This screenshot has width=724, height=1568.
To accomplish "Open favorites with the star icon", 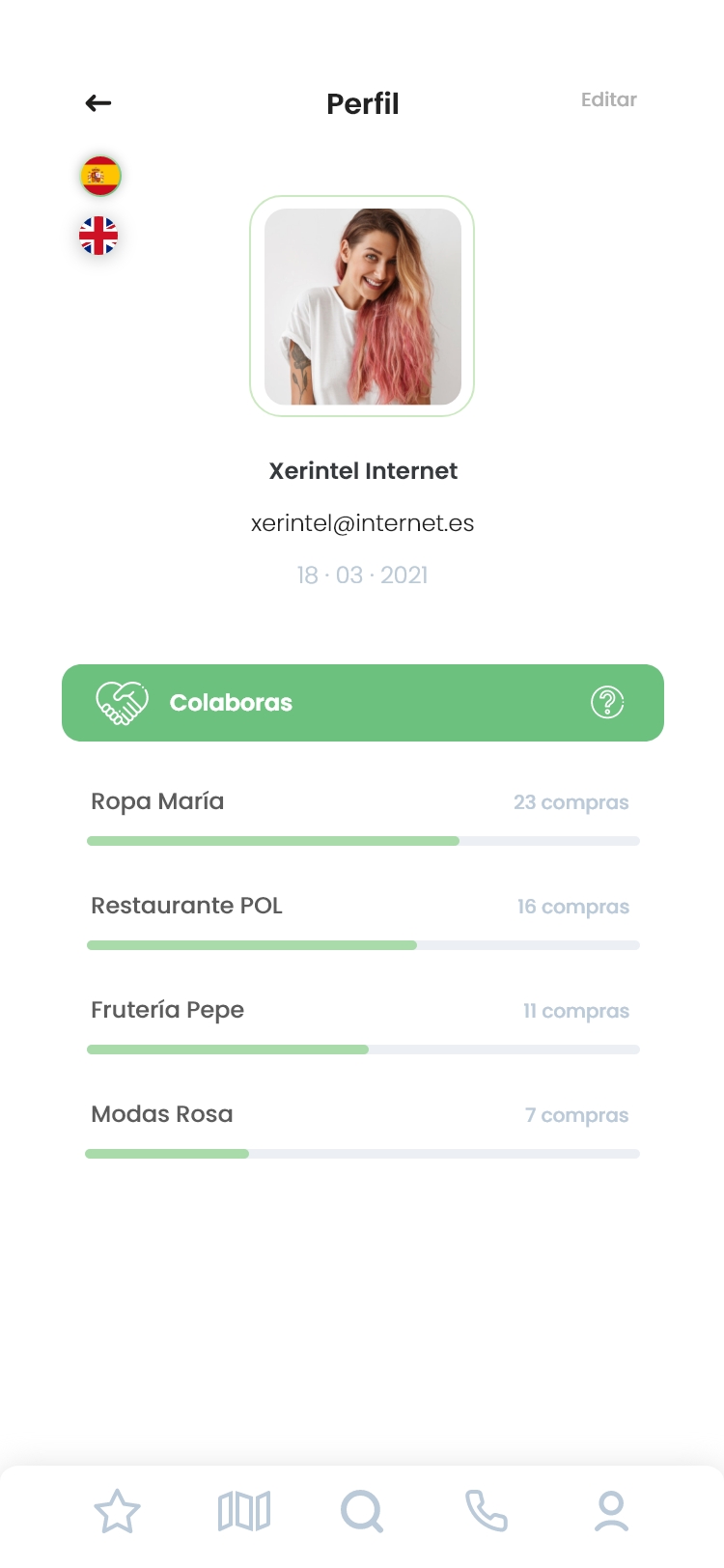I will pos(117,1511).
